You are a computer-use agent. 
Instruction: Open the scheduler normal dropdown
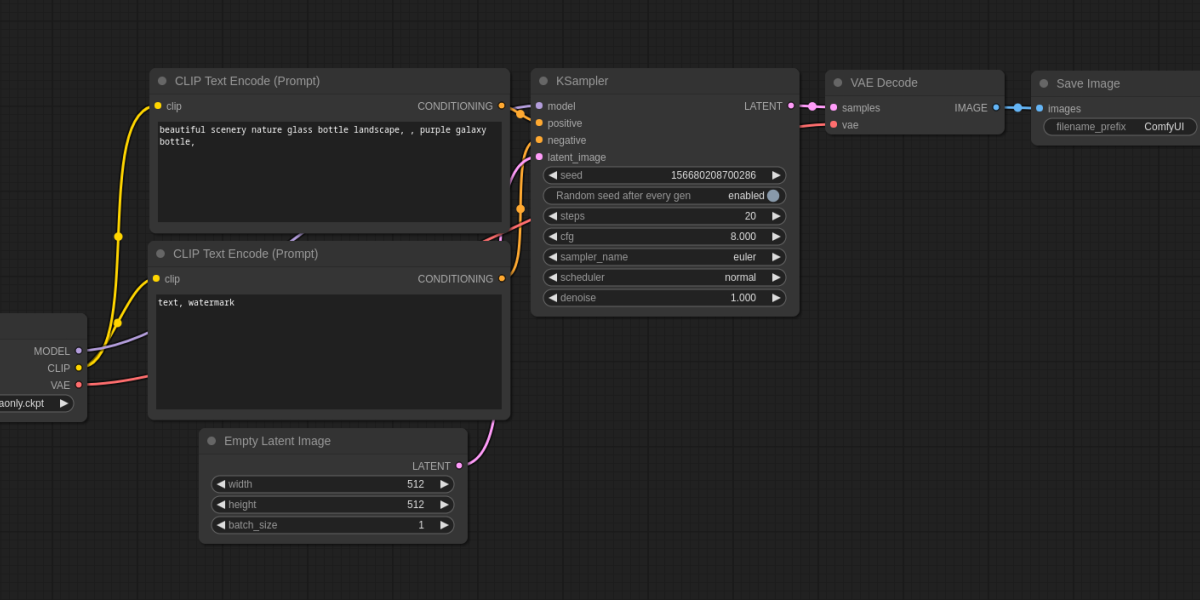coord(664,277)
